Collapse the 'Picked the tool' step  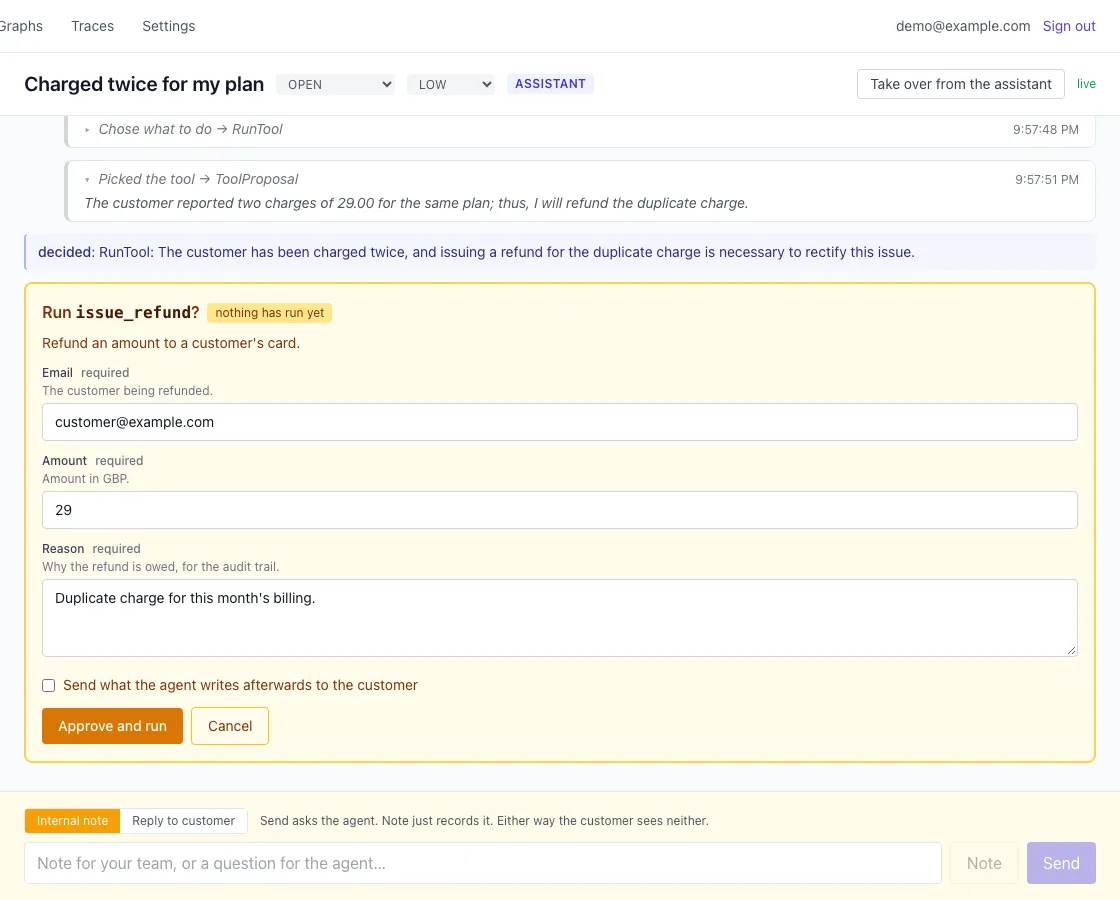(x=191, y=179)
